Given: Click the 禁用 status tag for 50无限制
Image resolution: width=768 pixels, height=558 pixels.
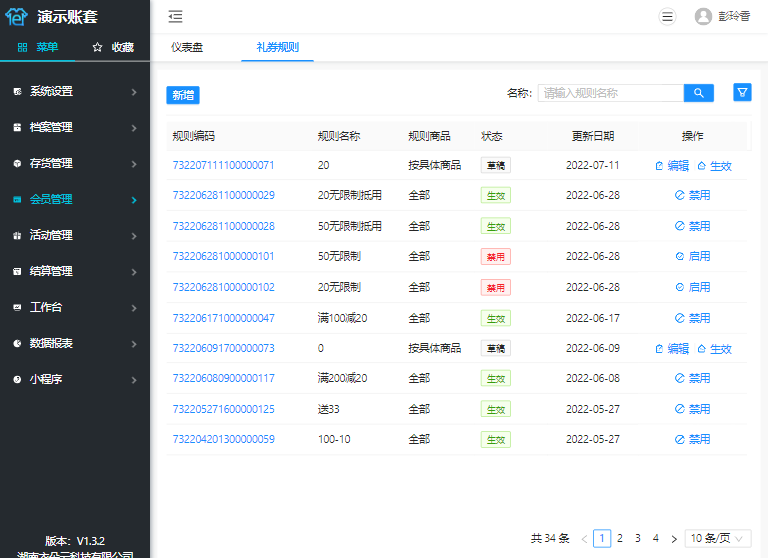Looking at the screenshot, I should tap(496, 257).
